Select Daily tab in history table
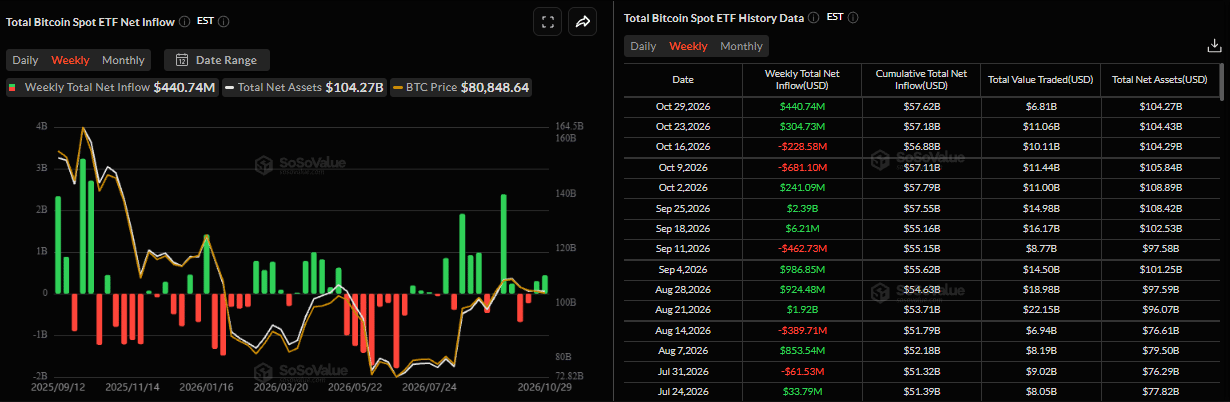The width and height of the screenshot is (1230, 402). pos(643,46)
